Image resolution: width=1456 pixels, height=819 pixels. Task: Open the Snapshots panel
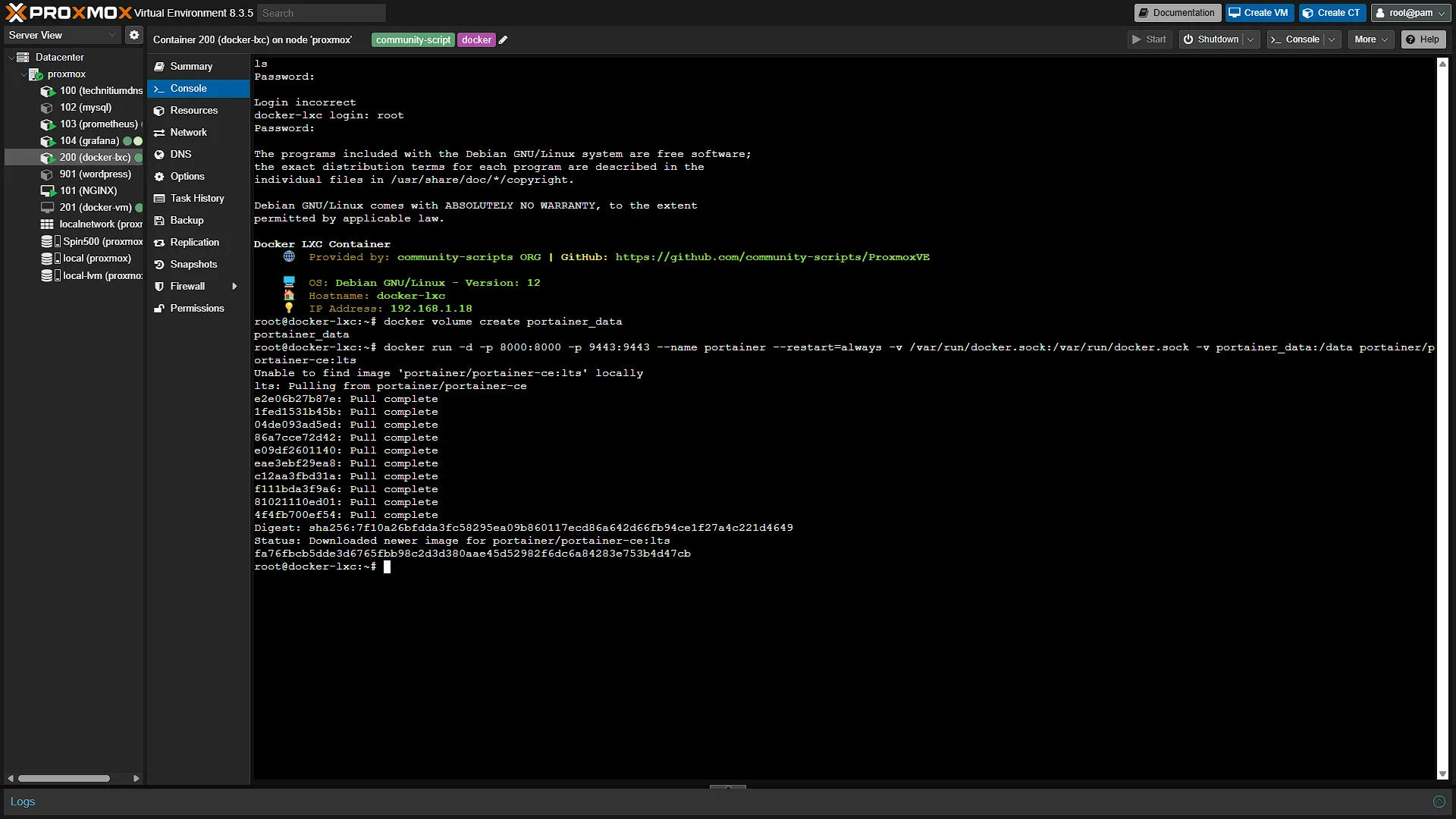(x=198, y=265)
